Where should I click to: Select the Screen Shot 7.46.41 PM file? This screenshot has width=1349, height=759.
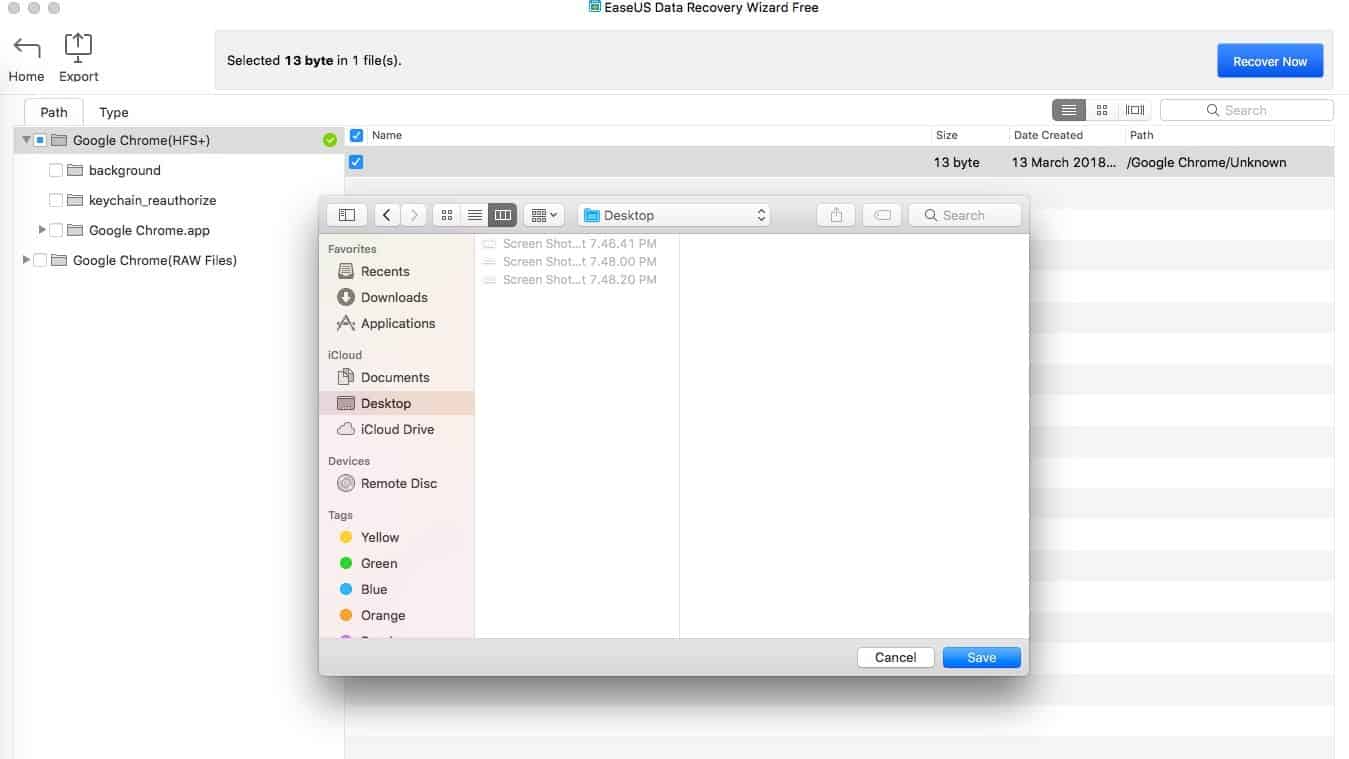click(570, 244)
